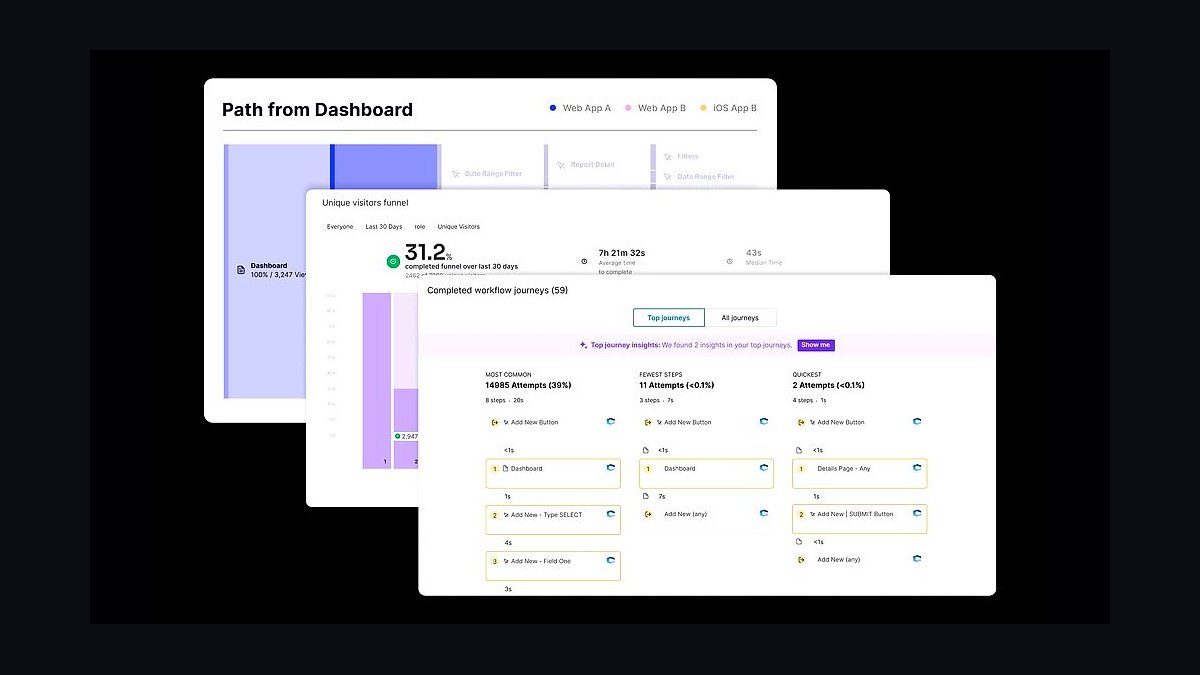Click the page icon beside 7s duration
The height and width of the screenshot is (675, 1200).
(x=646, y=496)
